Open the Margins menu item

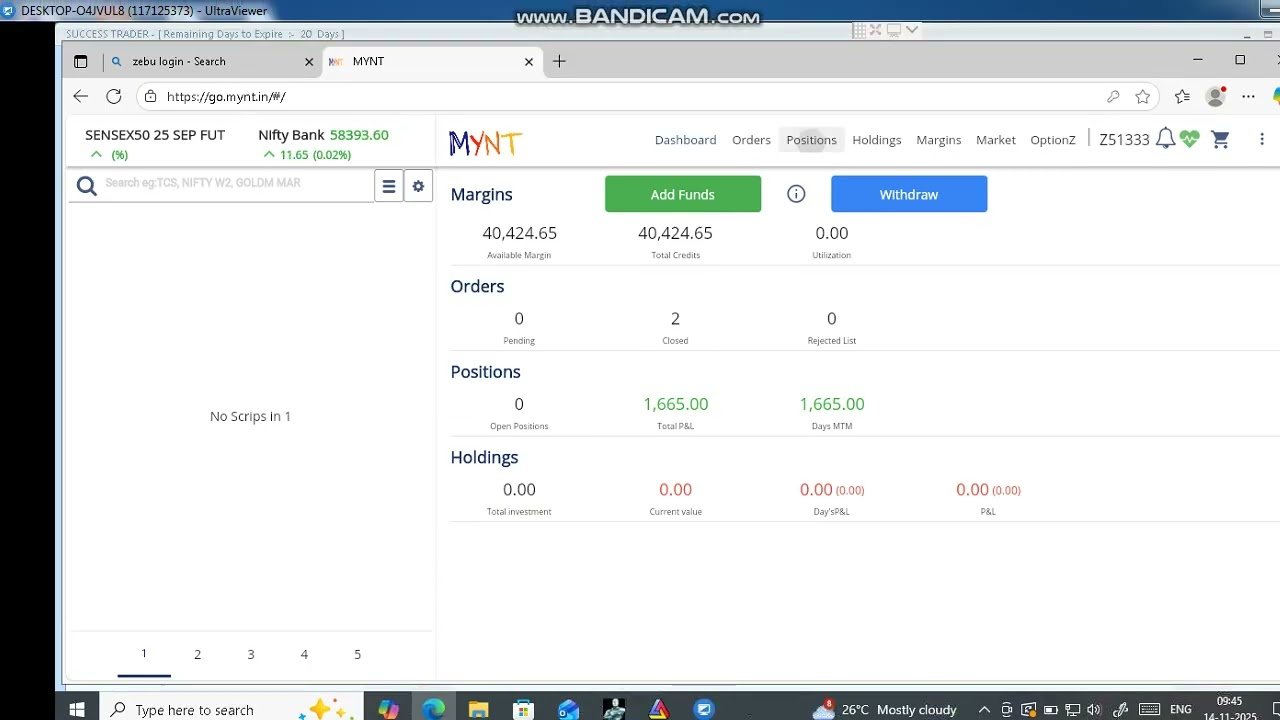click(939, 140)
